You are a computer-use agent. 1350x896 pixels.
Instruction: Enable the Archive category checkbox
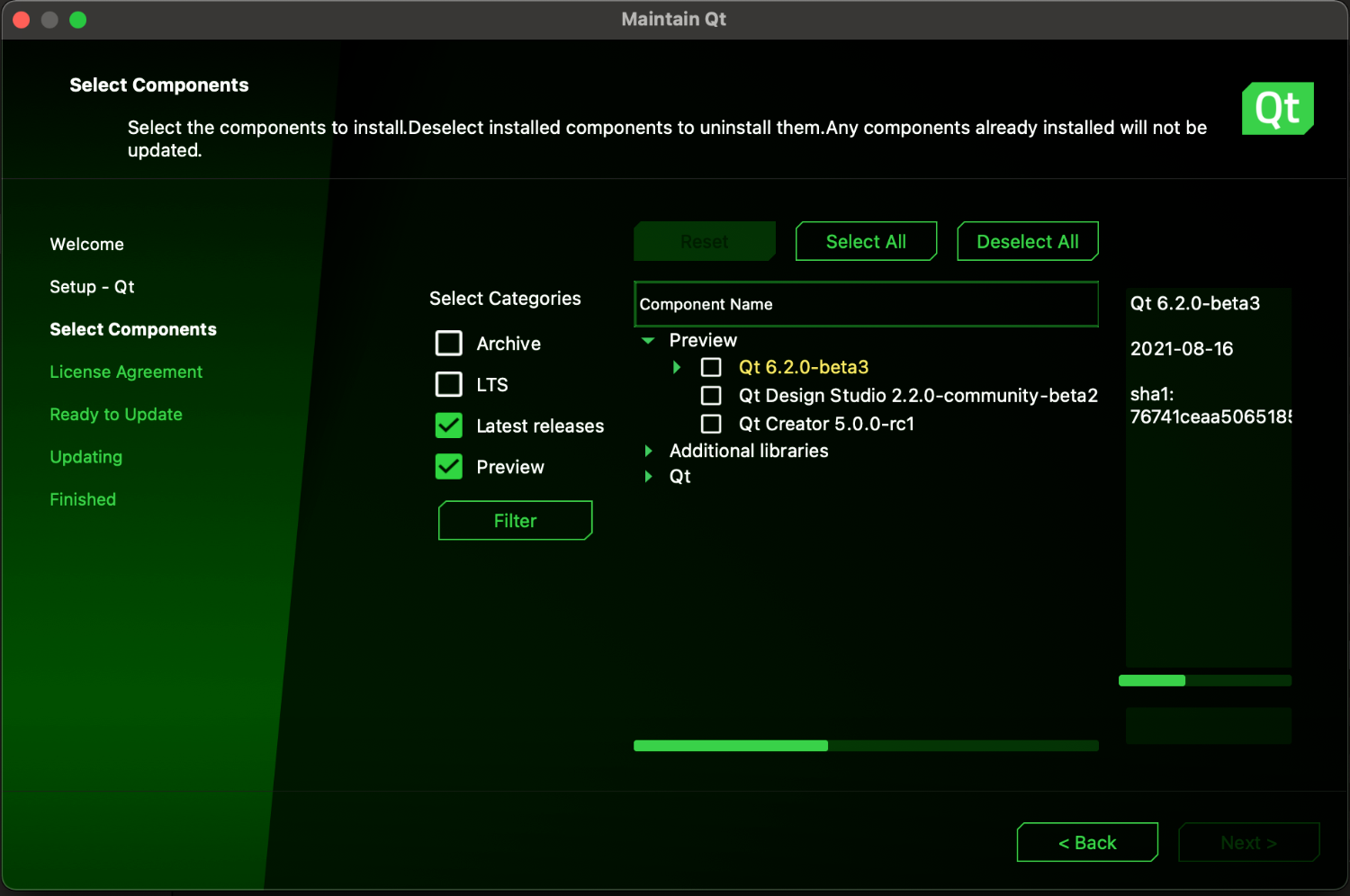448,343
